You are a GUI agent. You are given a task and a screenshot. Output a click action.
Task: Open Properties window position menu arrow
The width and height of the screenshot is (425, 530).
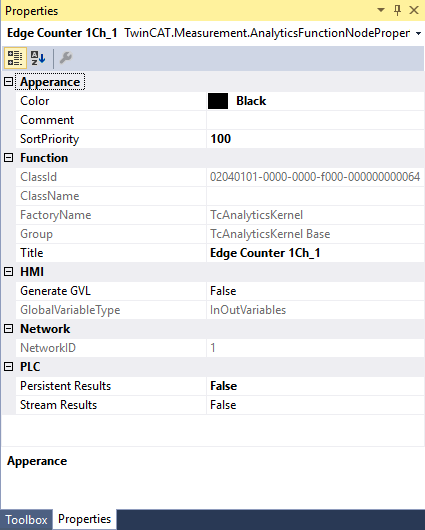coord(381,10)
